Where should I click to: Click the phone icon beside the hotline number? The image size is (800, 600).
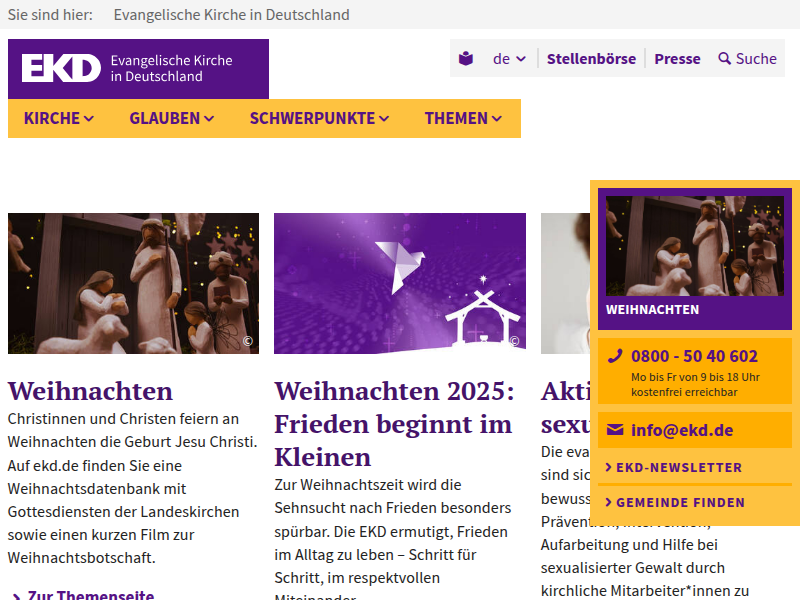tap(614, 356)
